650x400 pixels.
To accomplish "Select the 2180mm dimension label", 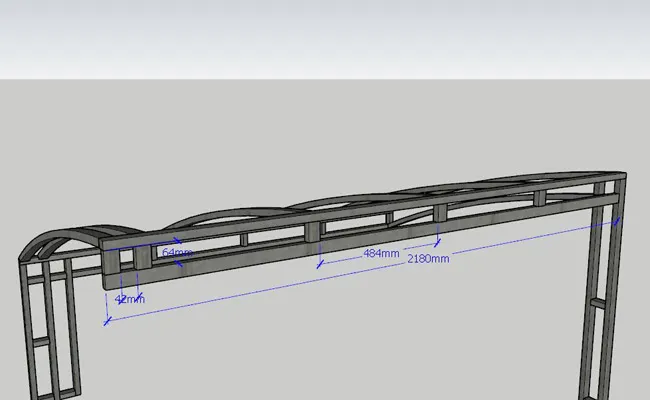I will point(428,259).
